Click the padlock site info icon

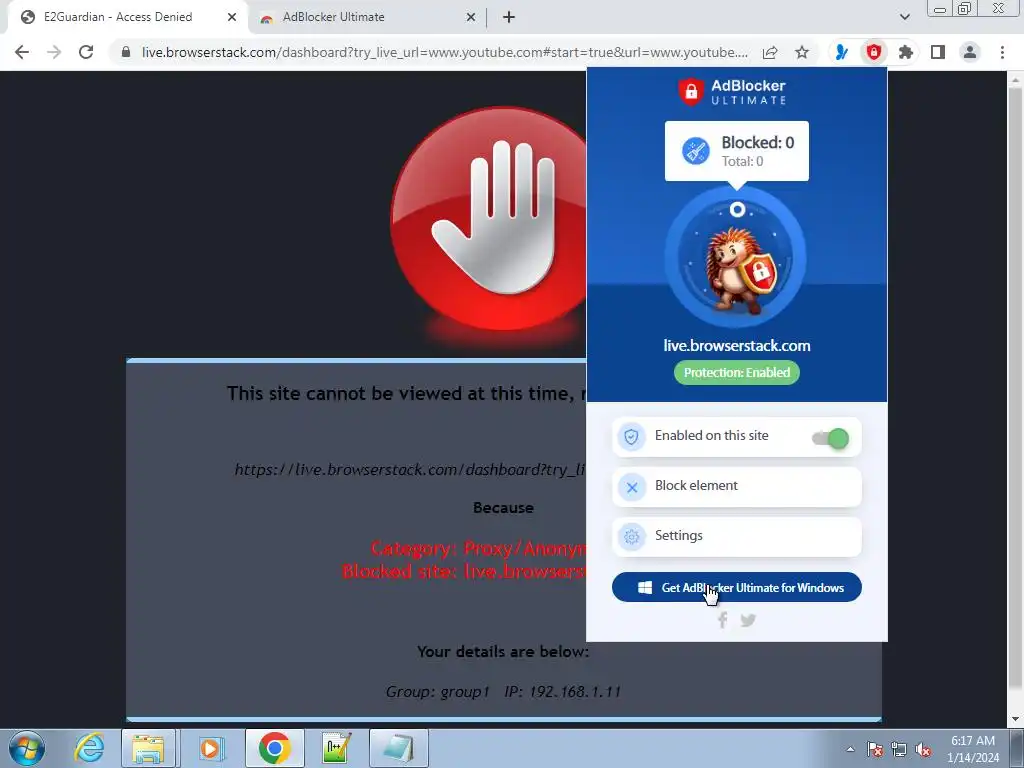click(126, 52)
